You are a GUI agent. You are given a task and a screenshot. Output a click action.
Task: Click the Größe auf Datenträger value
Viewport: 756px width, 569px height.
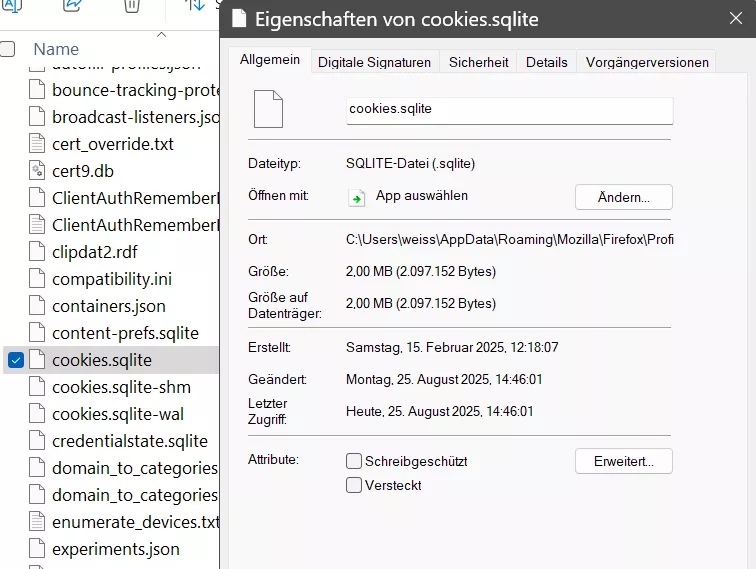click(x=420, y=303)
